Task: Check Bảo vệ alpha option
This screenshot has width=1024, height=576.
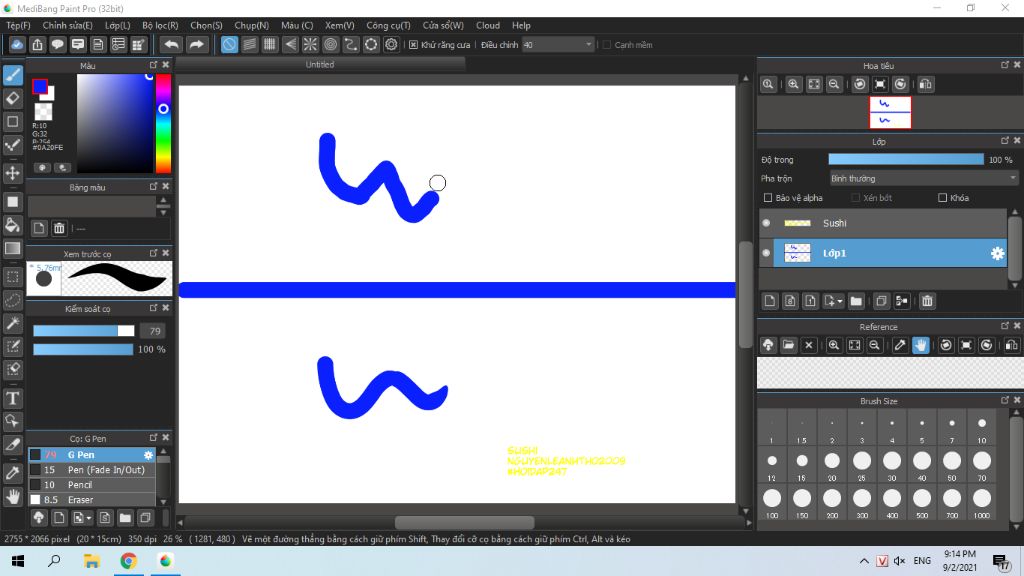Action: click(x=768, y=198)
